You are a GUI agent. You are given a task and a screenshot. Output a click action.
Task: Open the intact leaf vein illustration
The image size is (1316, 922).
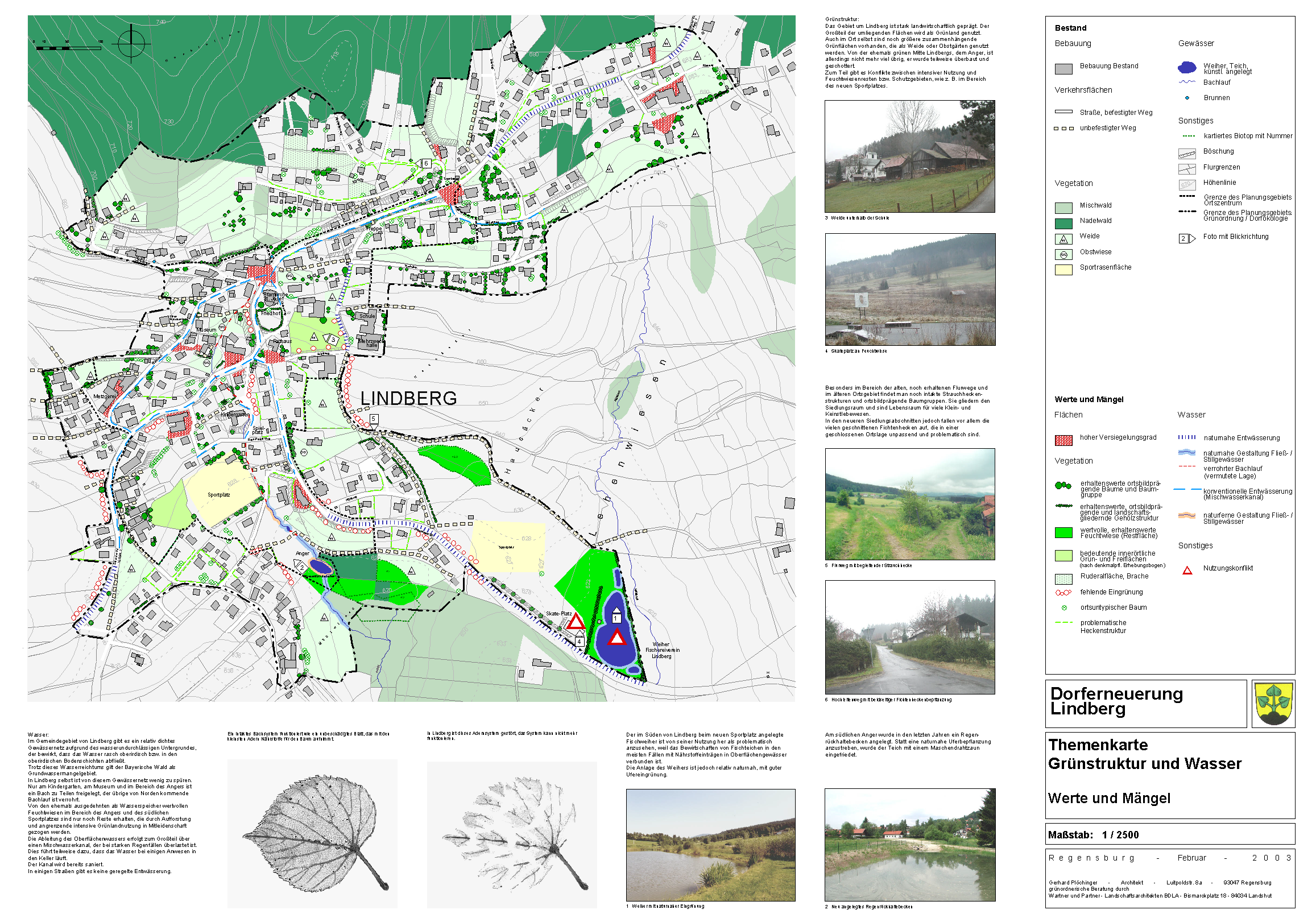(312, 833)
